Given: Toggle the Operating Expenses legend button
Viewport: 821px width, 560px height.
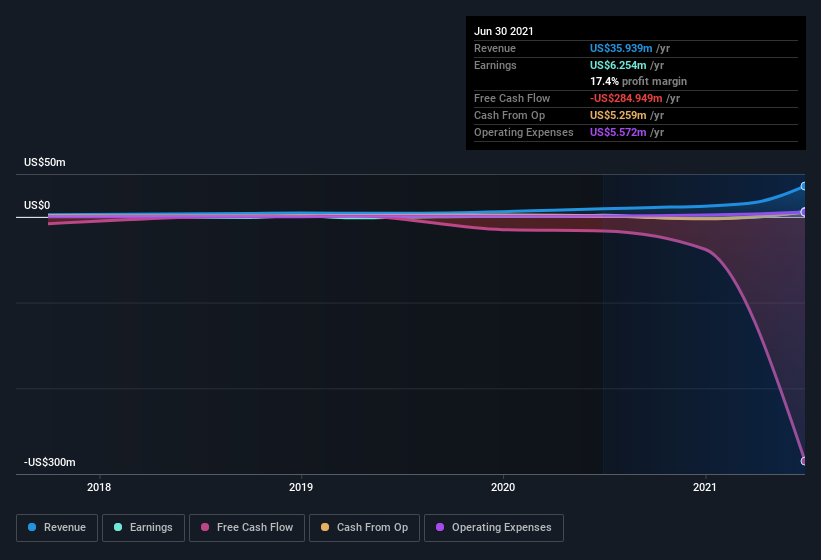Looking at the screenshot, I should point(494,528).
